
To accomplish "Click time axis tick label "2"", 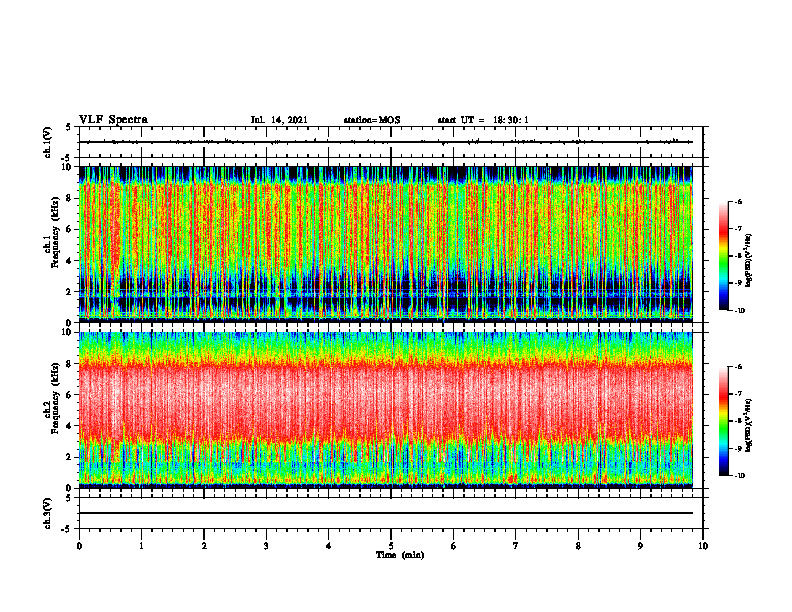I will click(x=204, y=546).
